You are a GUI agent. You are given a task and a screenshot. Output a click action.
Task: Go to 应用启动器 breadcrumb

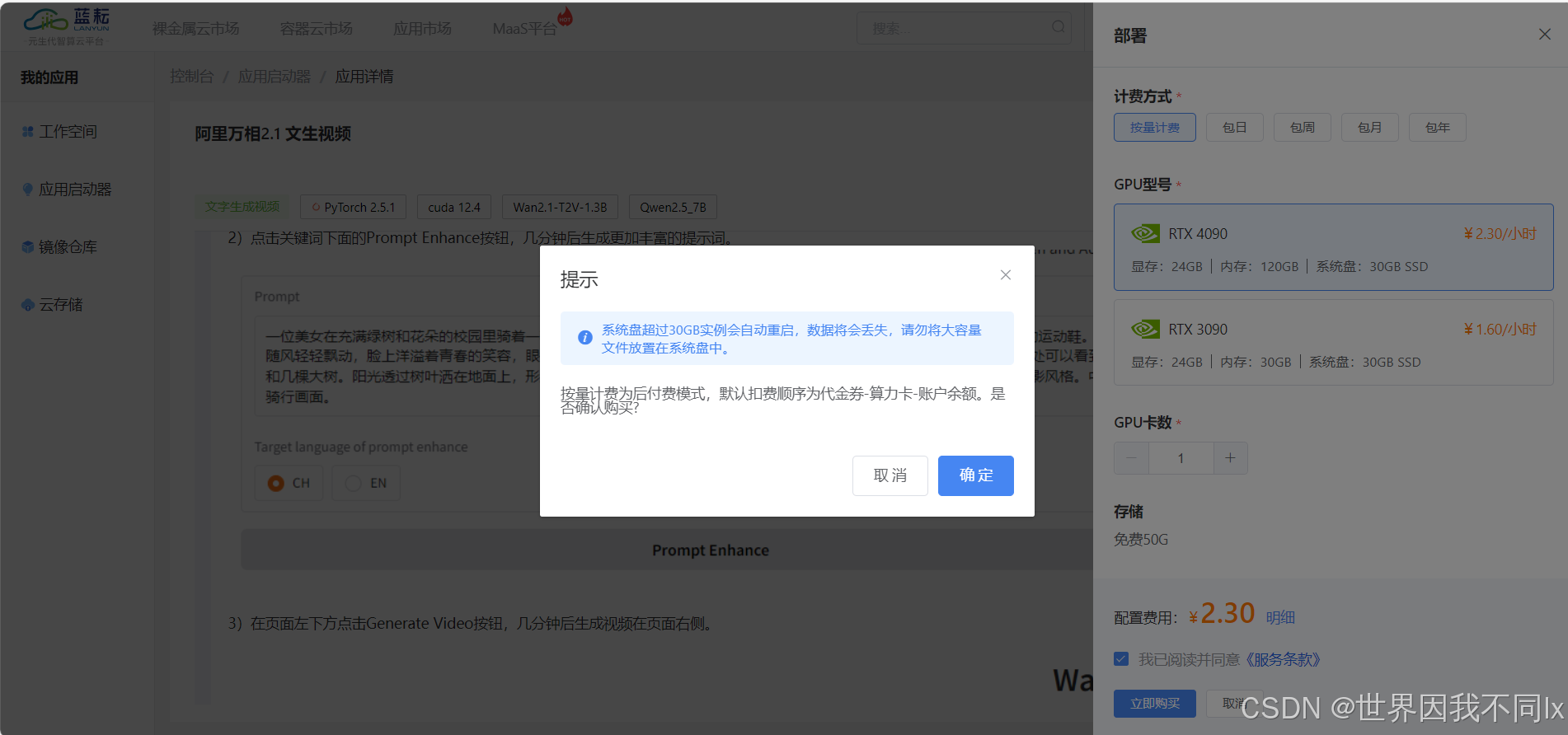275,77
